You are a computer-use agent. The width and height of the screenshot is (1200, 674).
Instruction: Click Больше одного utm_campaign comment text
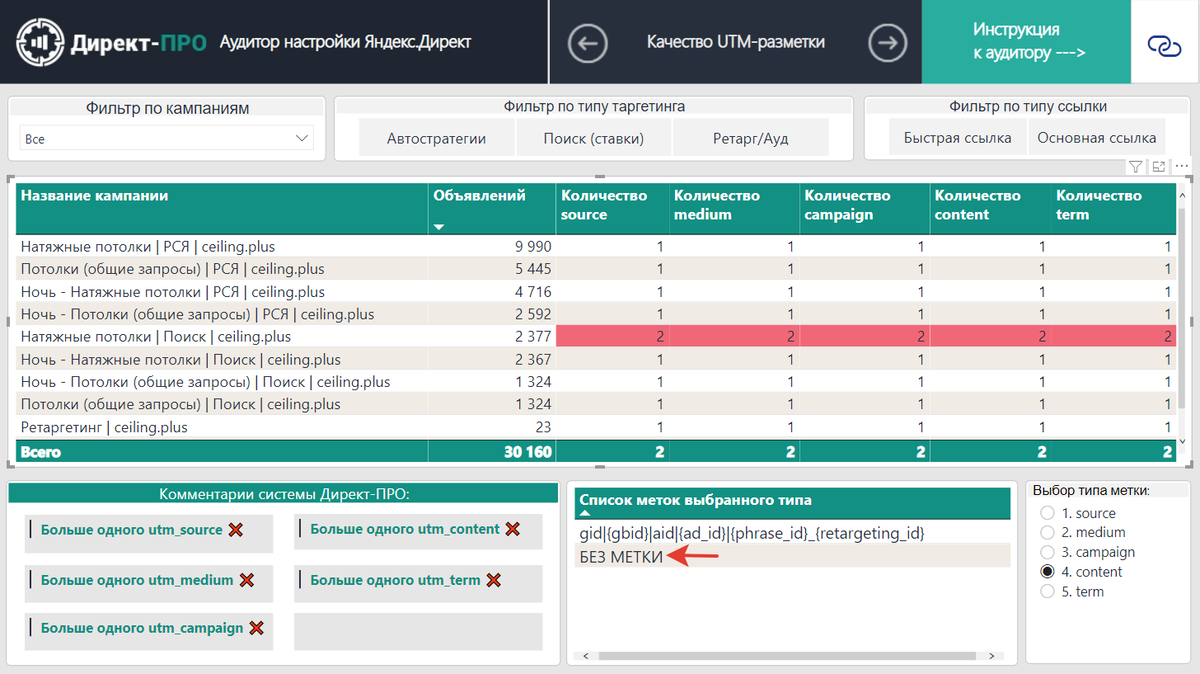coord(142,628)
